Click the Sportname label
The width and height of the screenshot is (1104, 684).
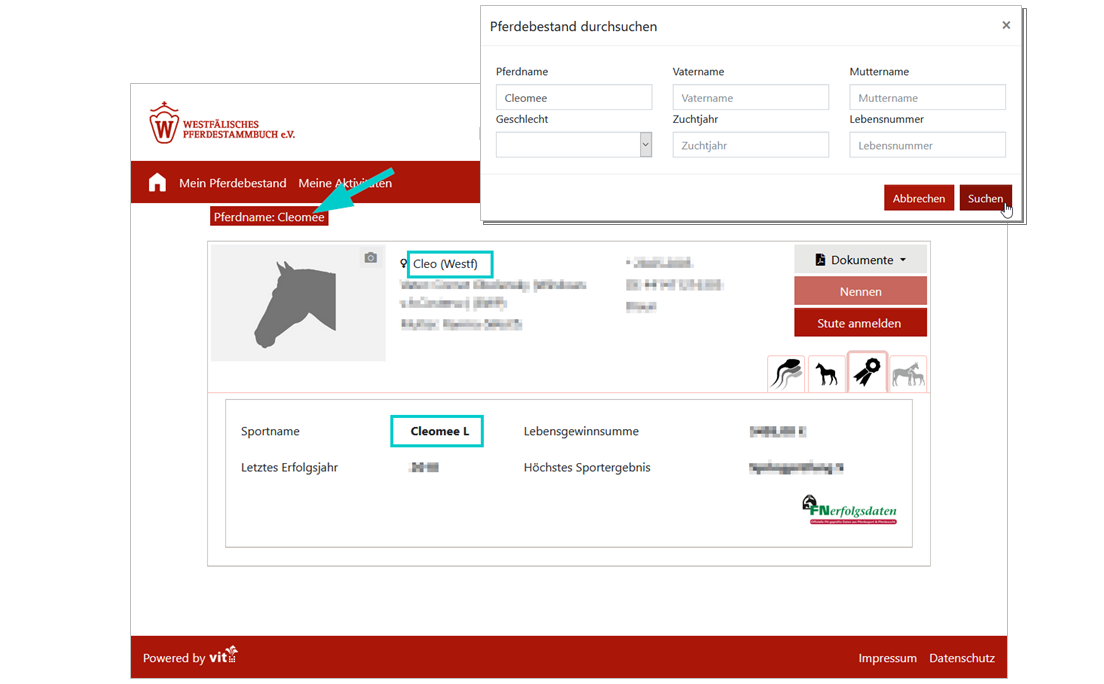click(x=270, y=431)
